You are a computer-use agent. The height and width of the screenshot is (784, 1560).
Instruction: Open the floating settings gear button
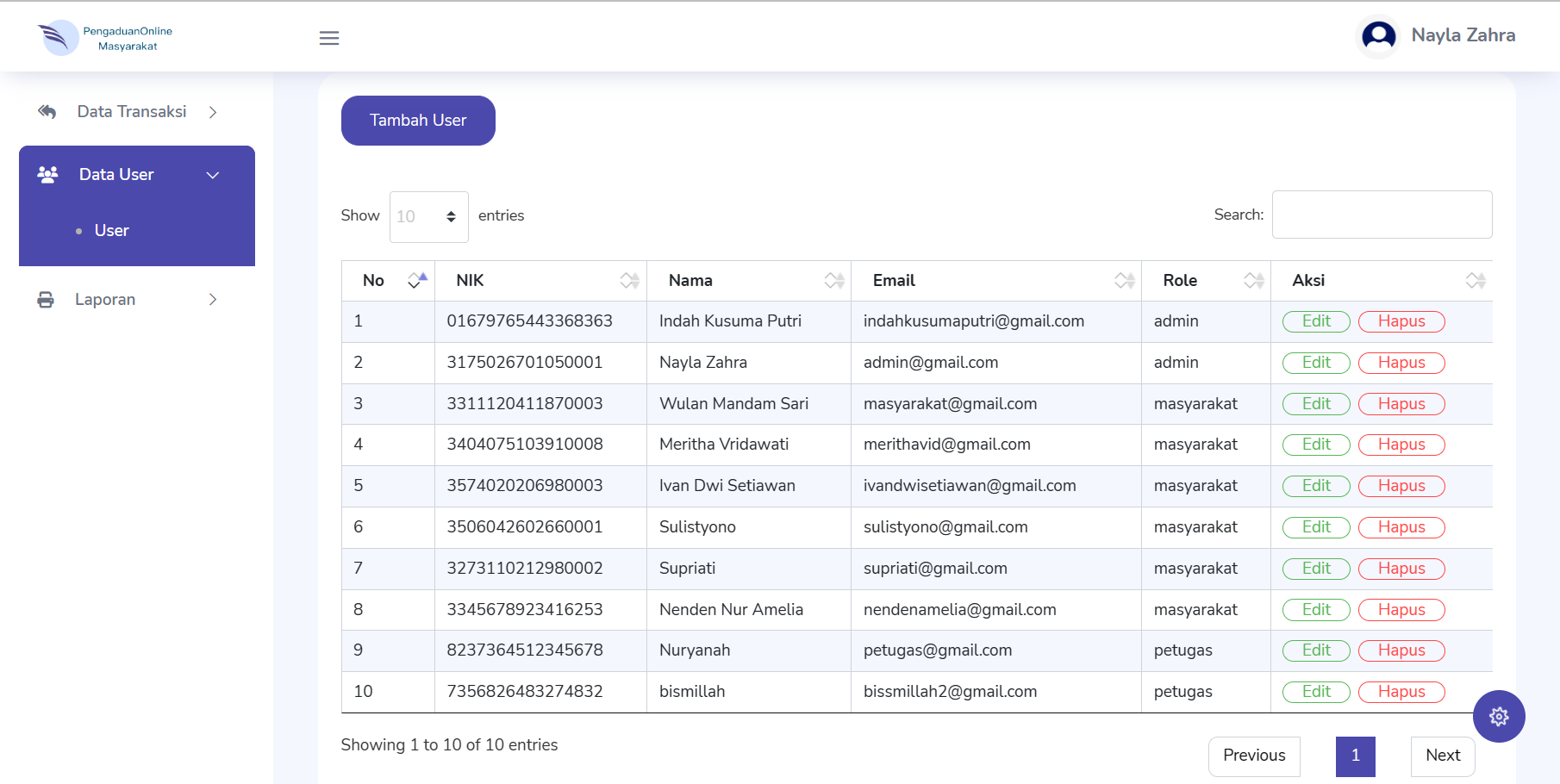tap(1499, 716)
